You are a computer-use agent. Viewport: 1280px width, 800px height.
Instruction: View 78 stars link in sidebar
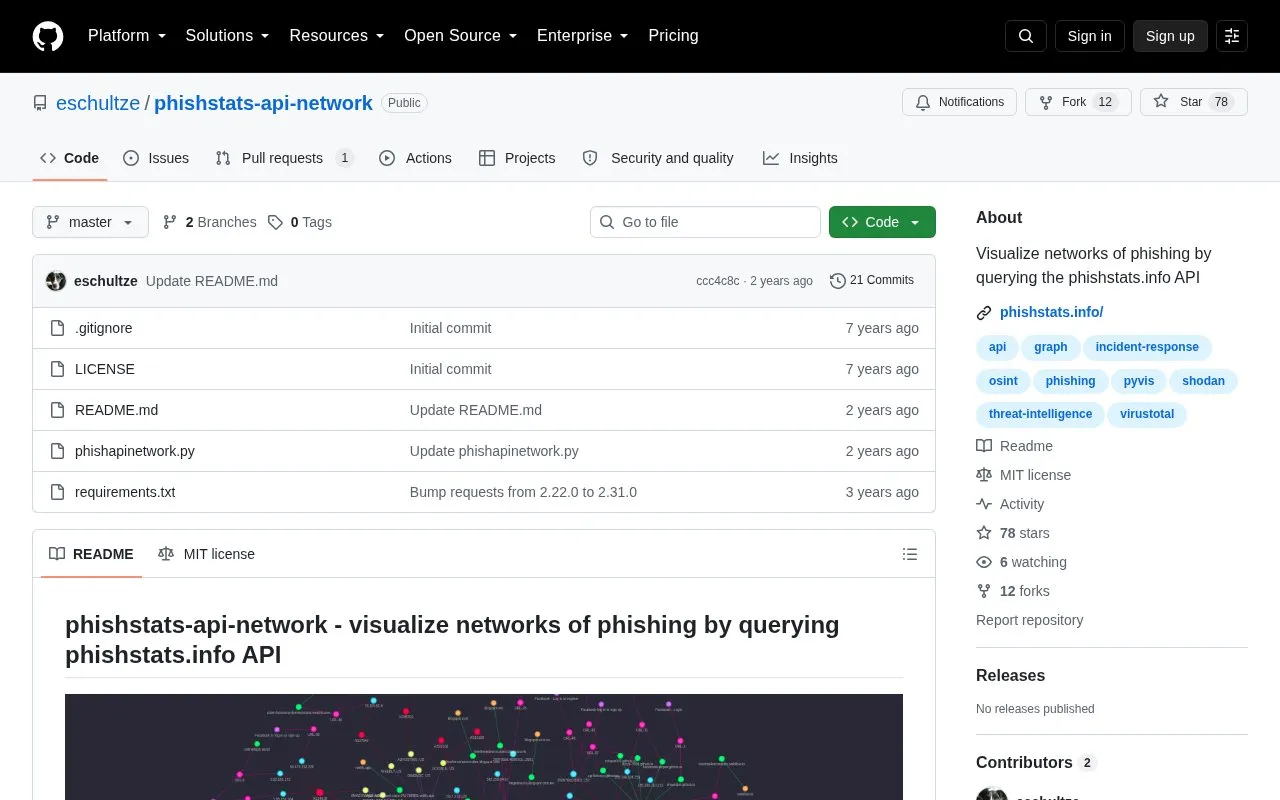coord(1013,533)
